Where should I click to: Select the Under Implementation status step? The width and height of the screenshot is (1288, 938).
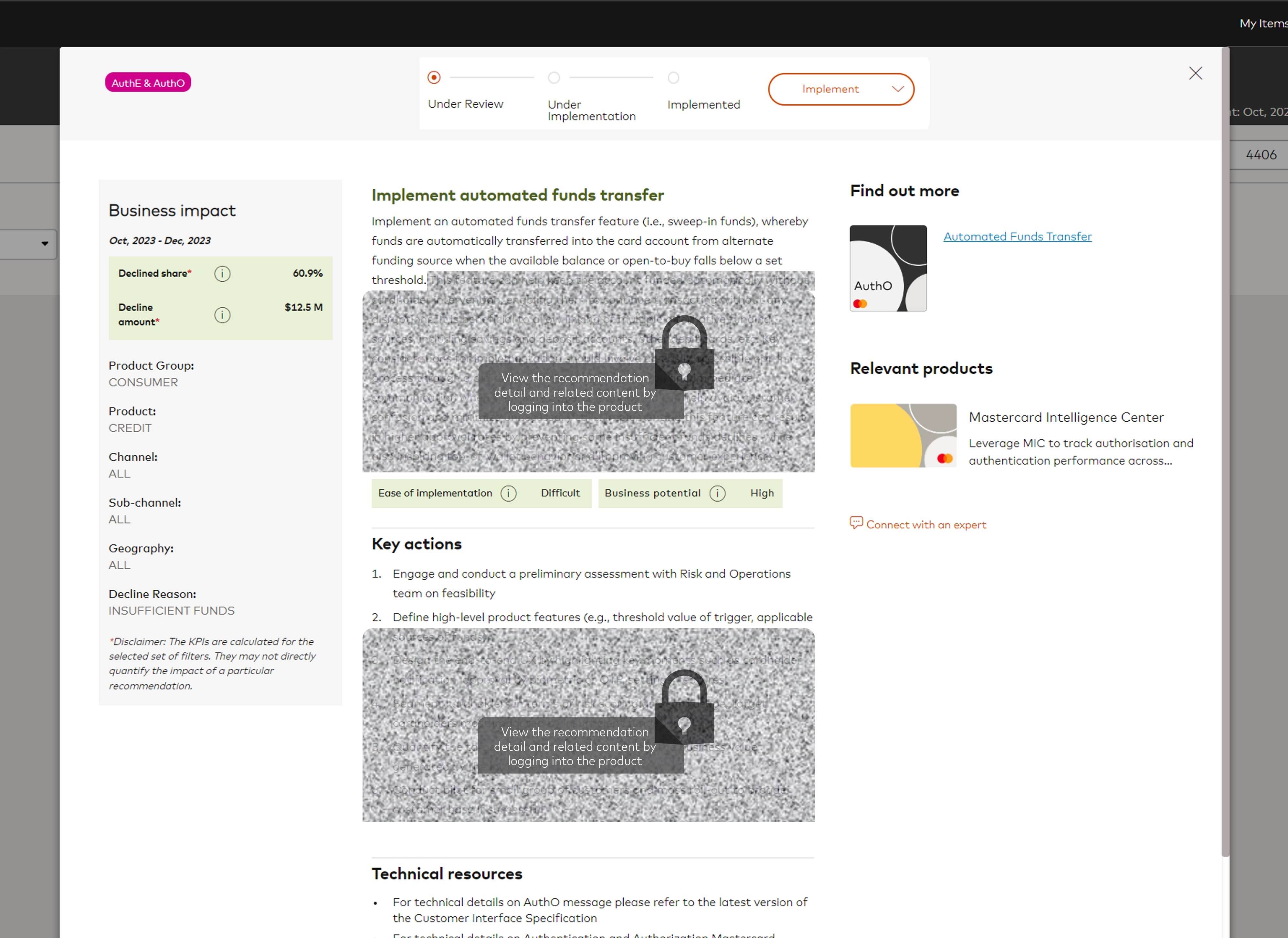554,78
